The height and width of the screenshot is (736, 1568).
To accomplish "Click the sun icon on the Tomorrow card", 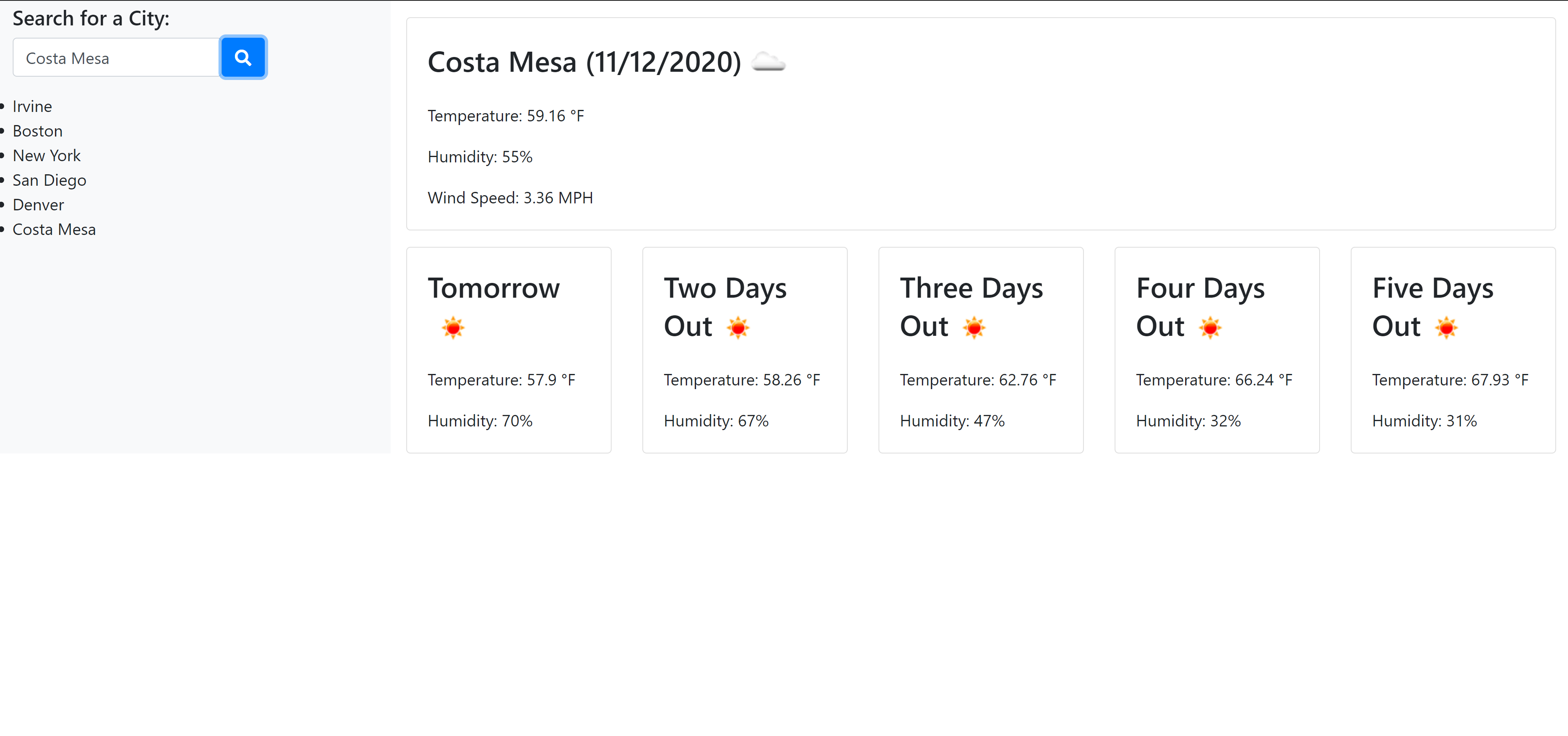I will click(453, 328).
